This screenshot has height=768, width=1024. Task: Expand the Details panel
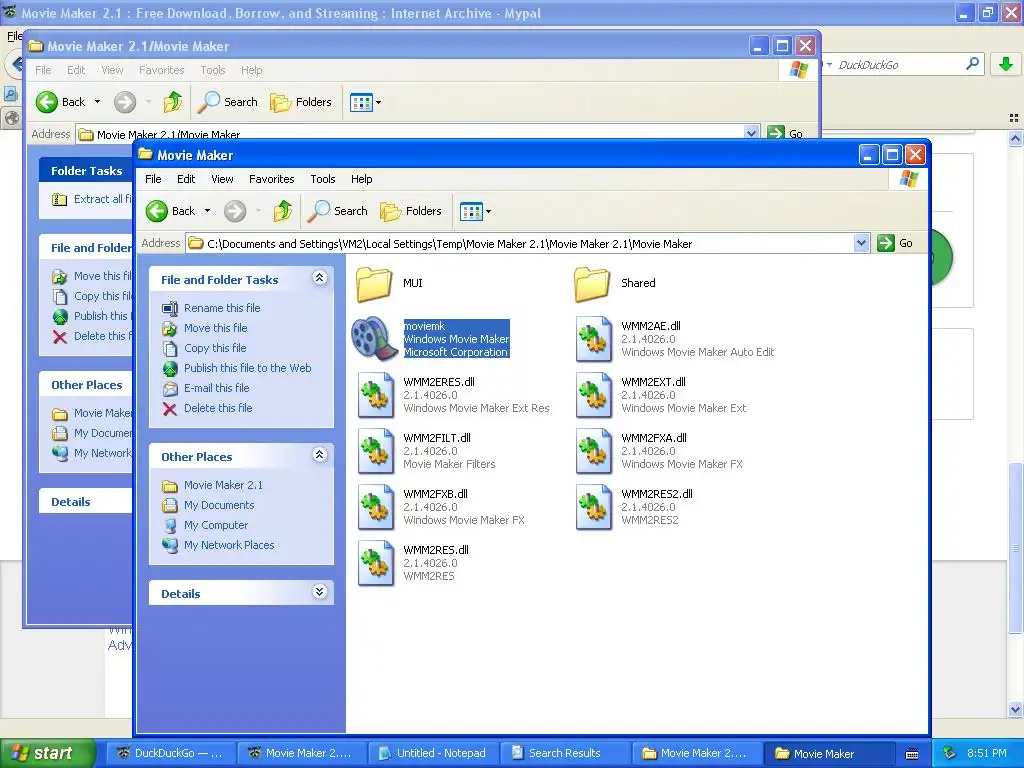(319, 592)
